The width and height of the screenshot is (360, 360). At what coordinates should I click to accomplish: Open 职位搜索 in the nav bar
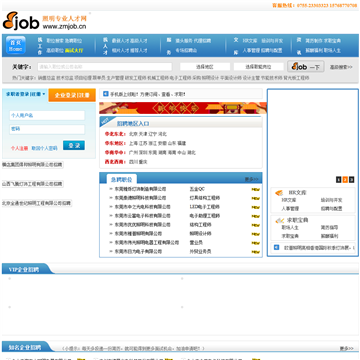click(54, 41)
